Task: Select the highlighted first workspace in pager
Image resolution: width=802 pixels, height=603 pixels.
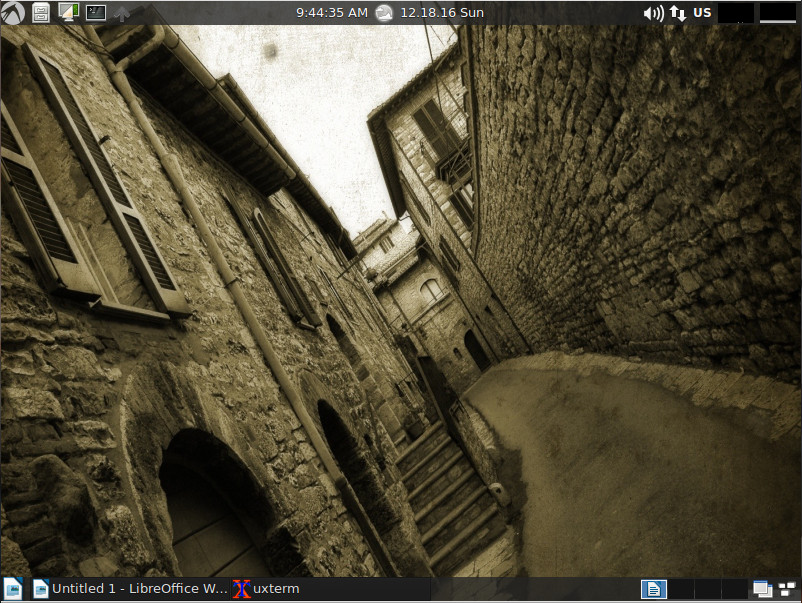Action: click(x=654, y=589)
